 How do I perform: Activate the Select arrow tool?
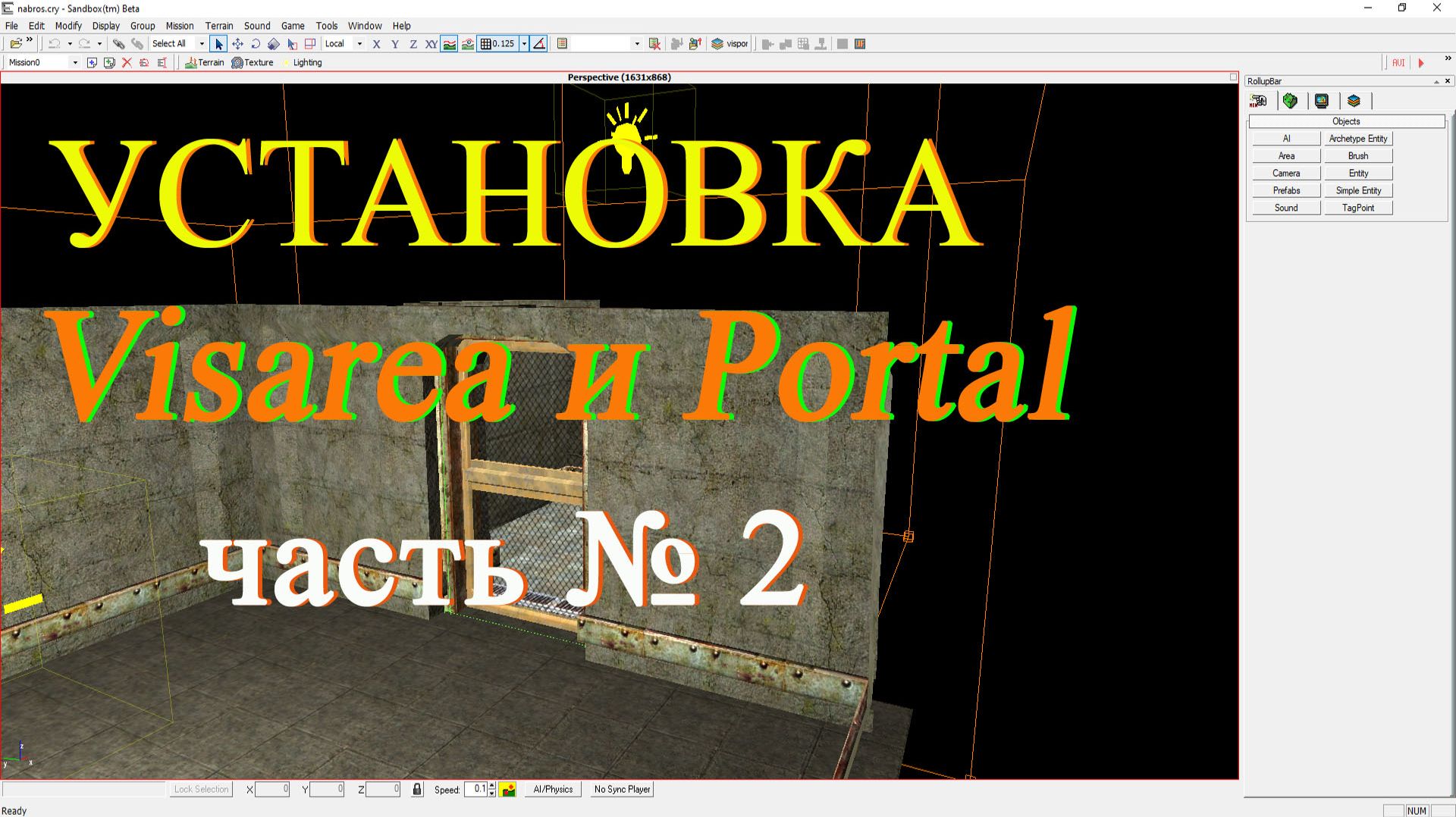tap(218, 44)
